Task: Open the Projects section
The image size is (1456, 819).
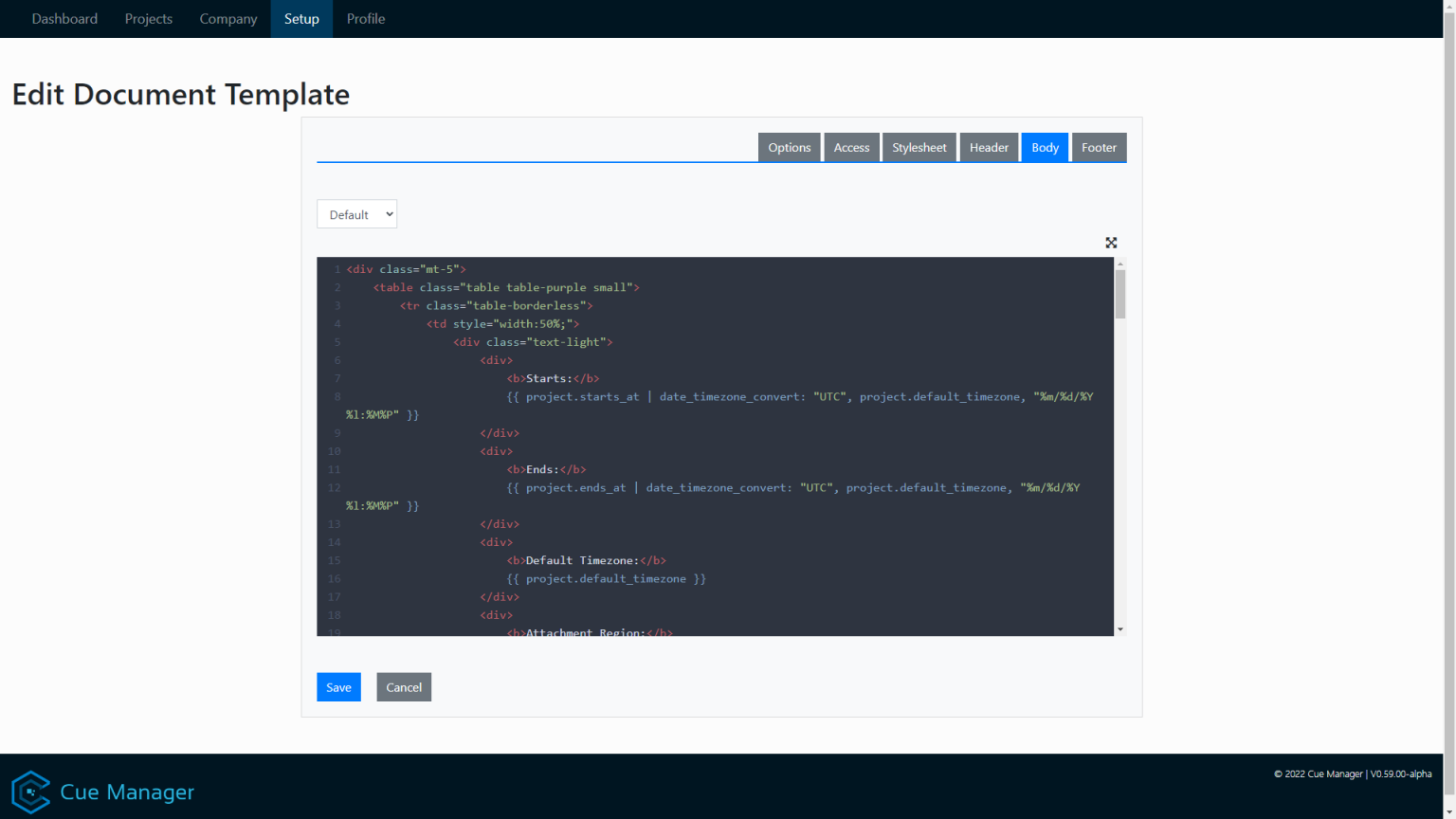Action: [148, 18]
